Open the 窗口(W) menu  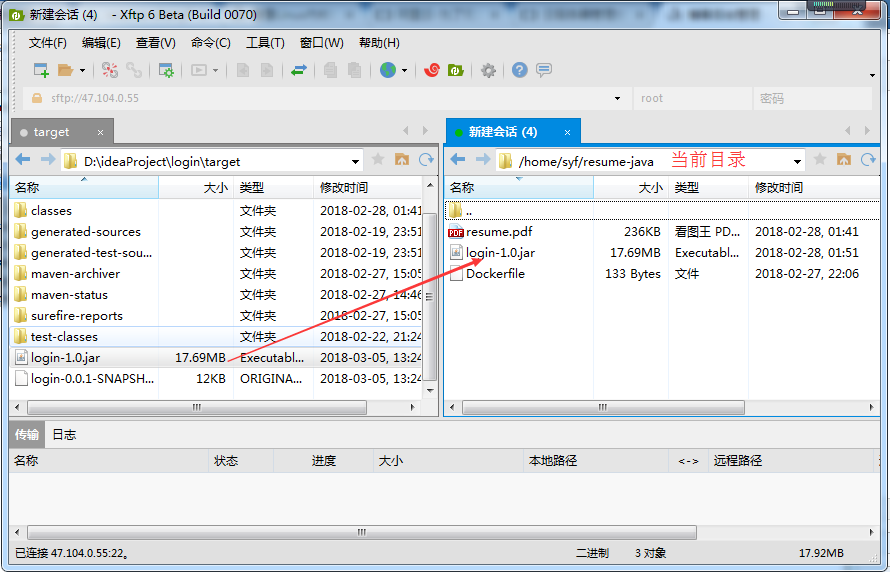tap(322, 43)
